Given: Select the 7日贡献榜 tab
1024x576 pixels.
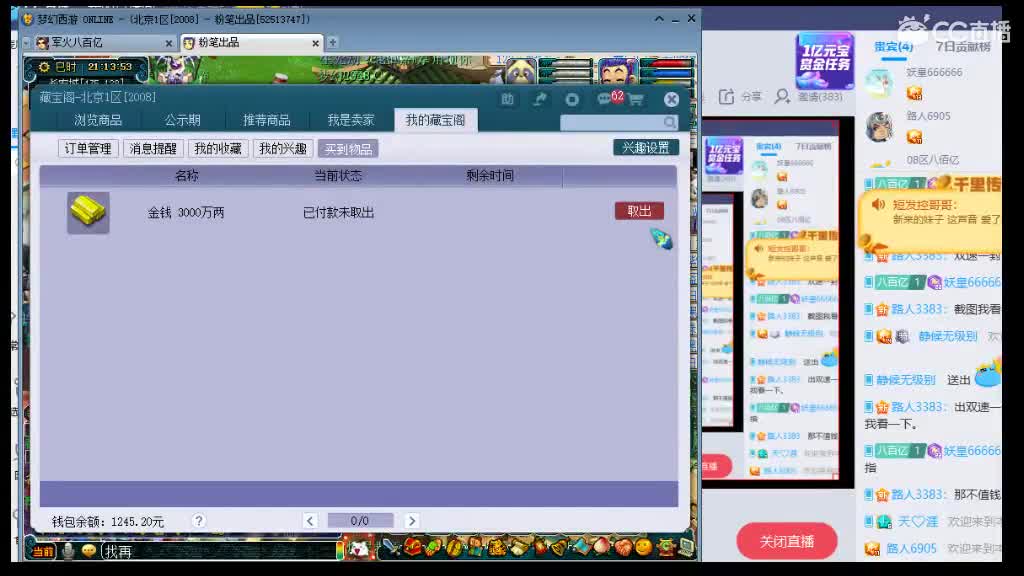Looking at the screenshot, I should [963, 46].
